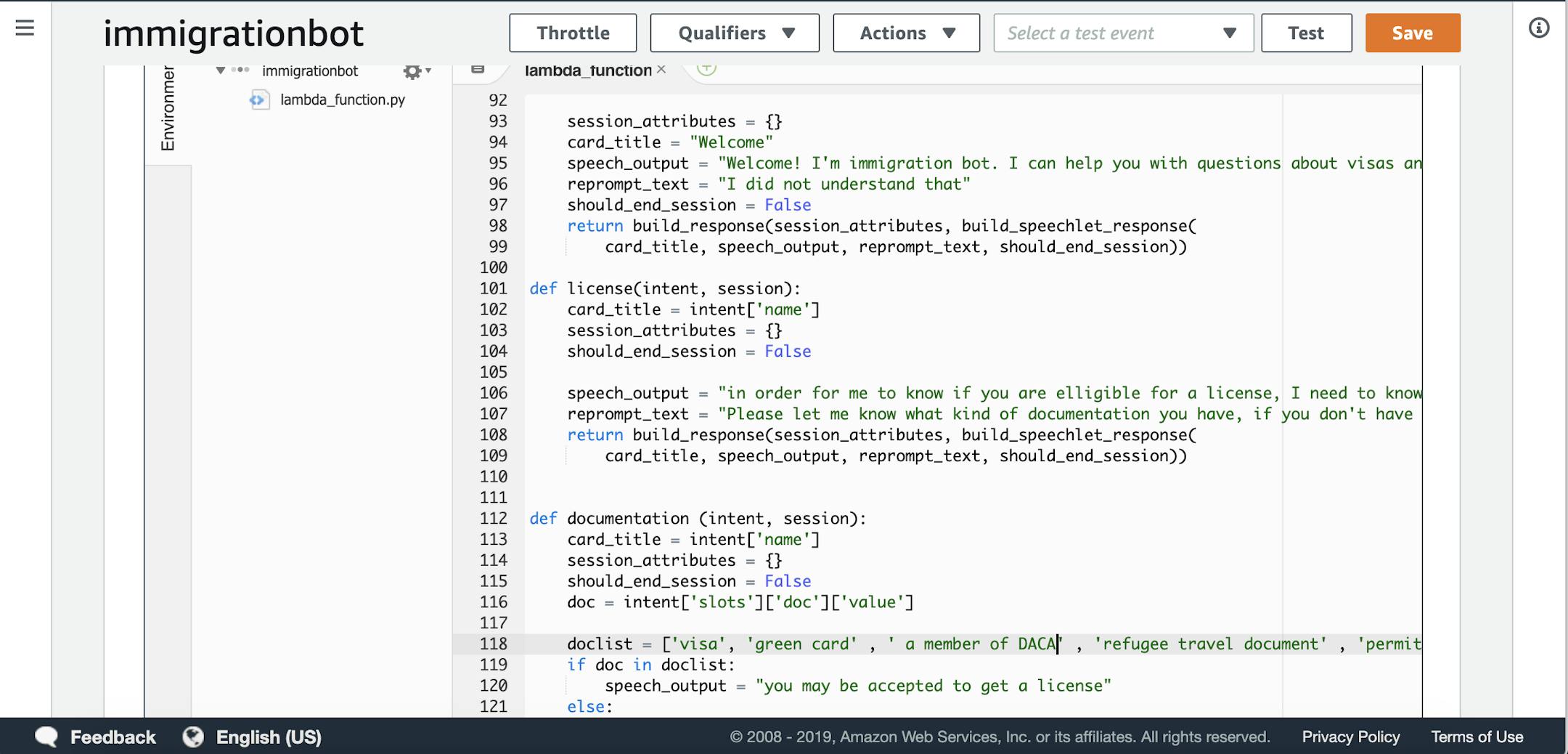Image resolution: width=1568 pixels, height=754 pixels.
Task: Toggle the Environment side panel tab
Action: coord(168,109)
